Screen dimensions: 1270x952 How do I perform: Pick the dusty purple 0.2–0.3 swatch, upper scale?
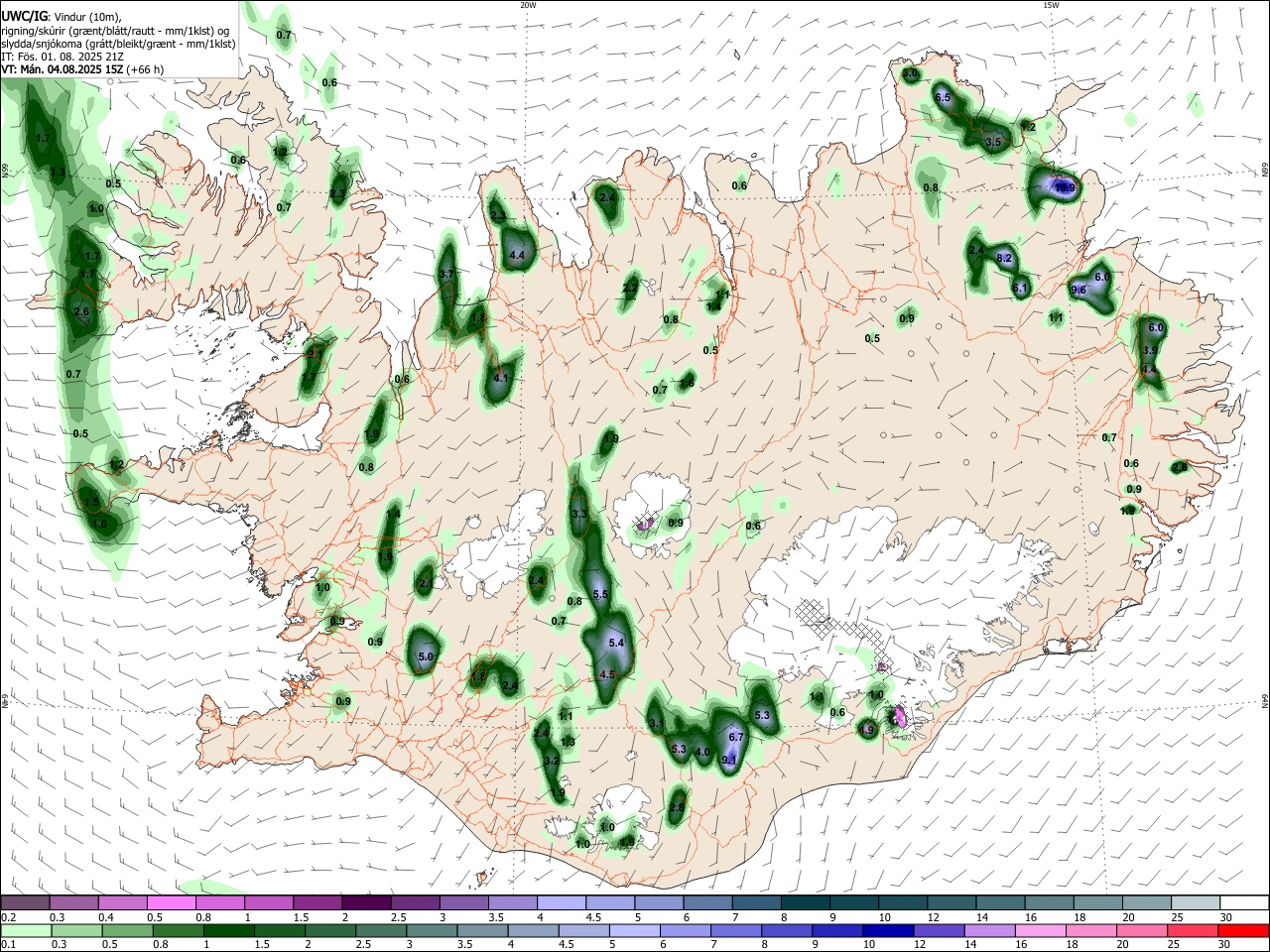[x=25, y=903]
